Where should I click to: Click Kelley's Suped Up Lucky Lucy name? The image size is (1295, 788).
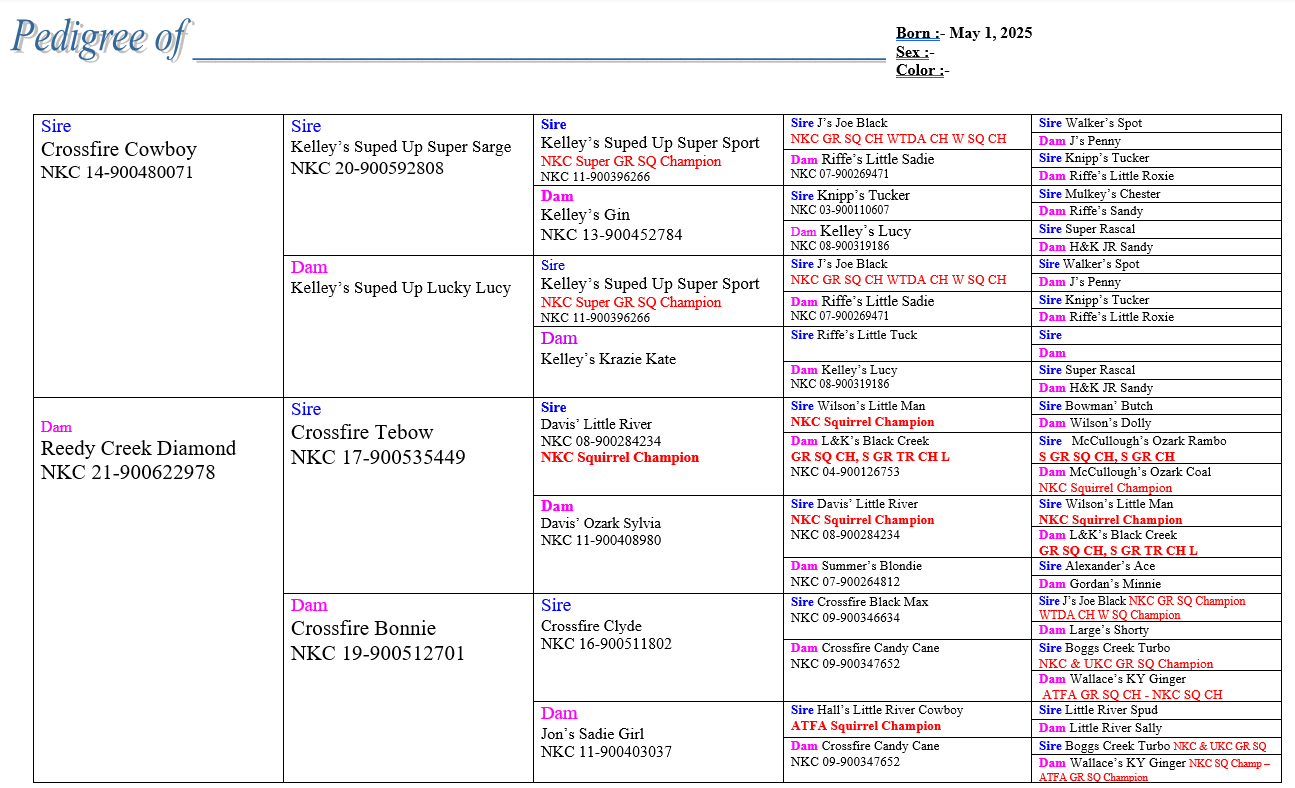coord(400,288)
